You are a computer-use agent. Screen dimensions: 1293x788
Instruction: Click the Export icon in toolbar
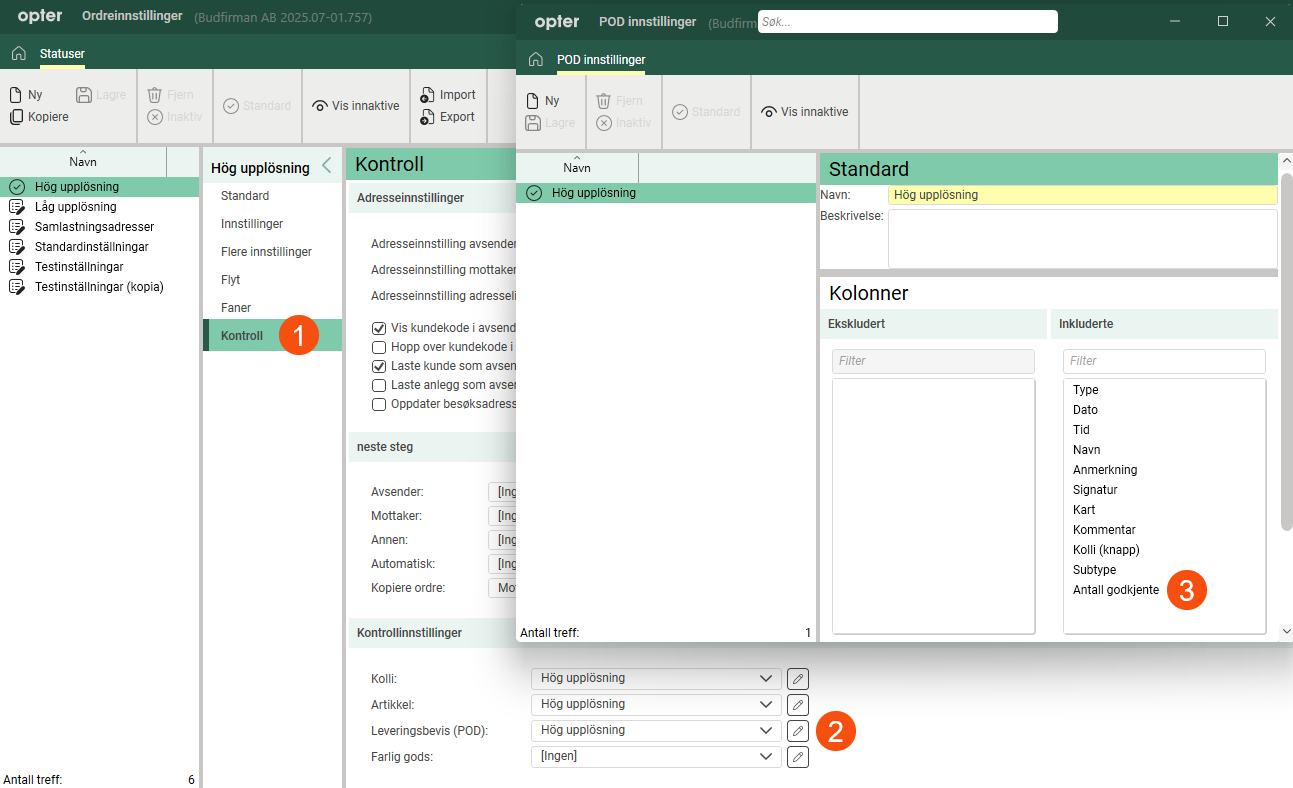(428, 117)
